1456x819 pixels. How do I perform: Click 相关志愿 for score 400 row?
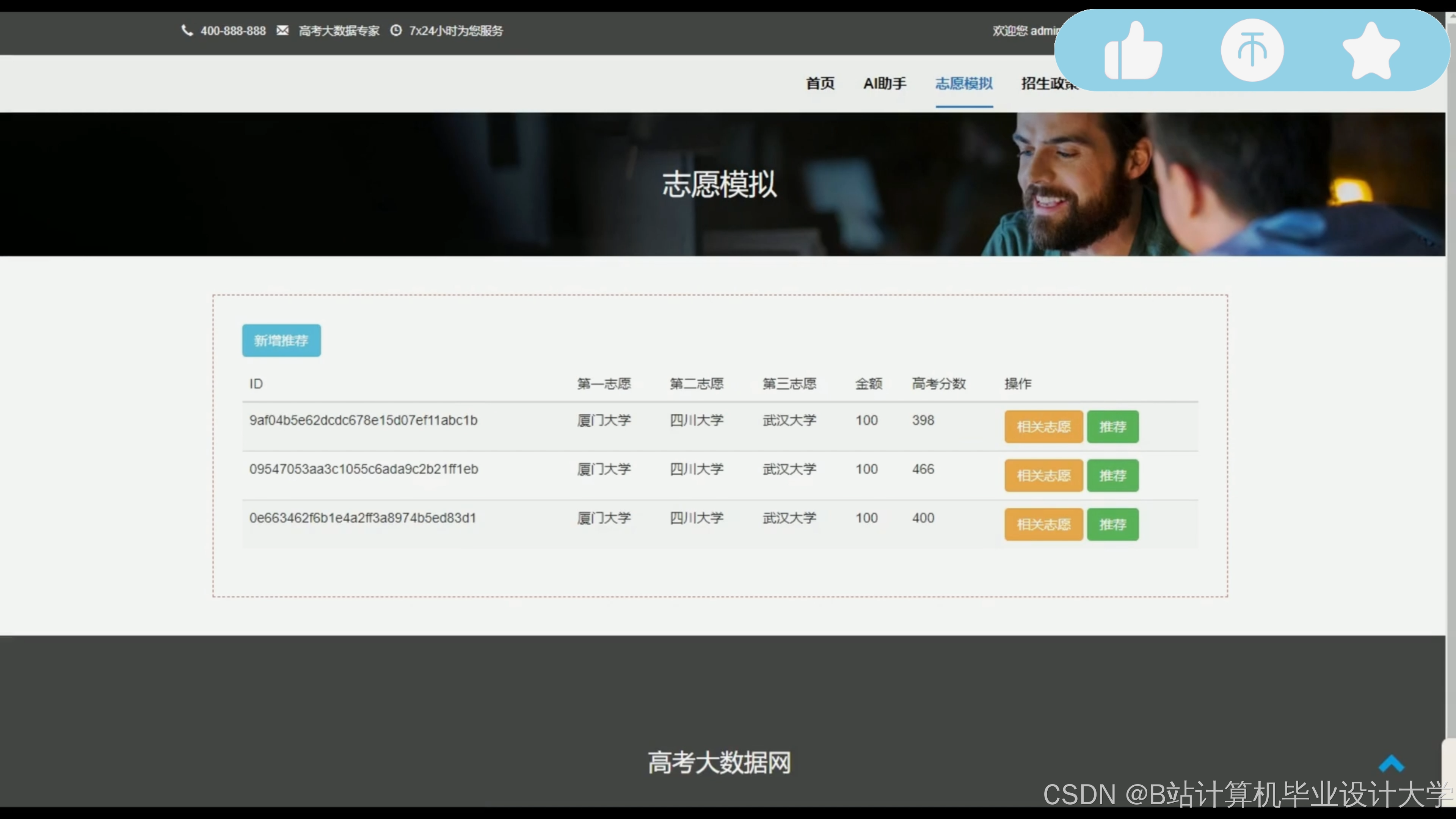[x=1043, y=524]
